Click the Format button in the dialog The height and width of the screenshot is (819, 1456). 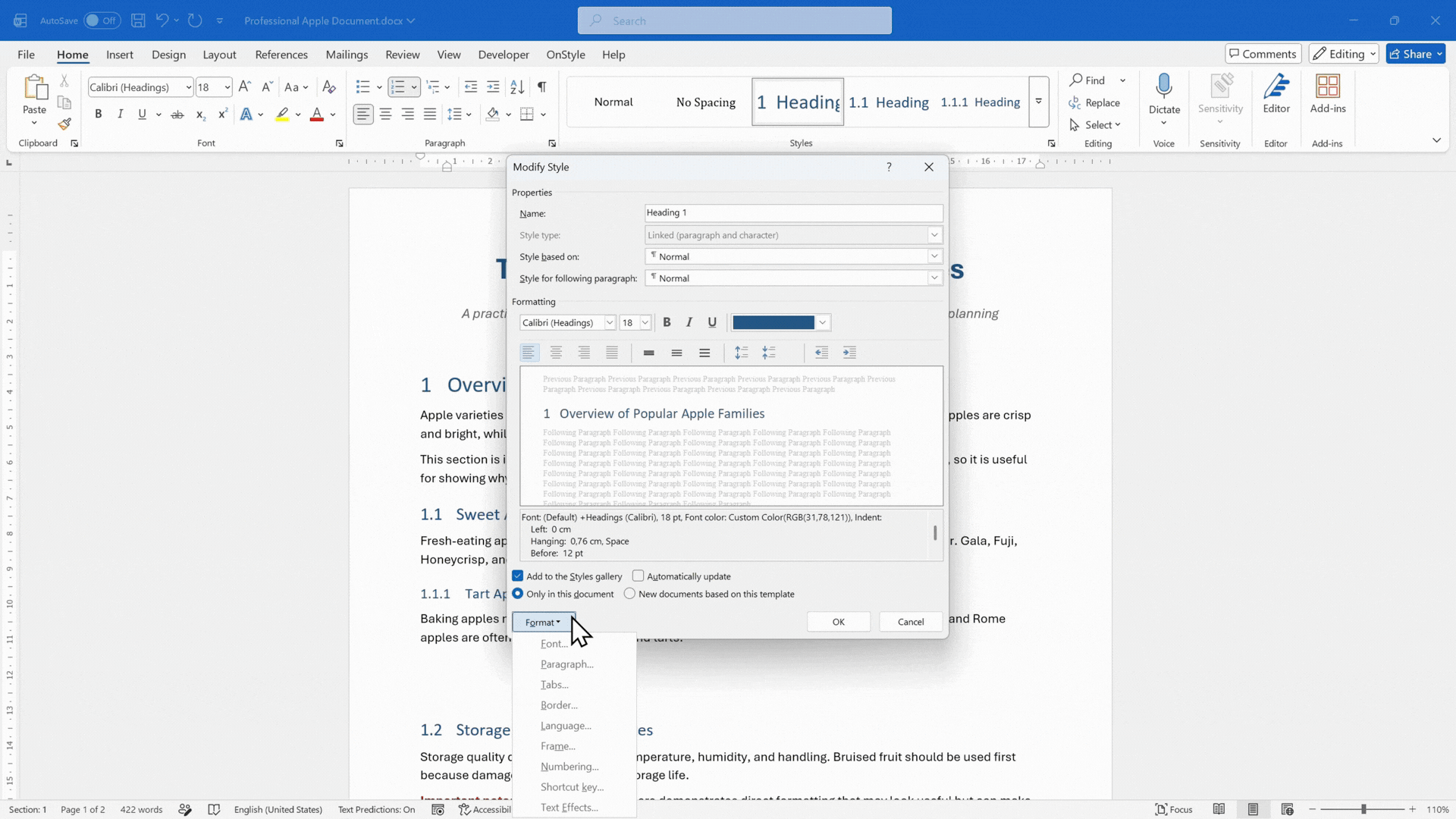[544, 622]
